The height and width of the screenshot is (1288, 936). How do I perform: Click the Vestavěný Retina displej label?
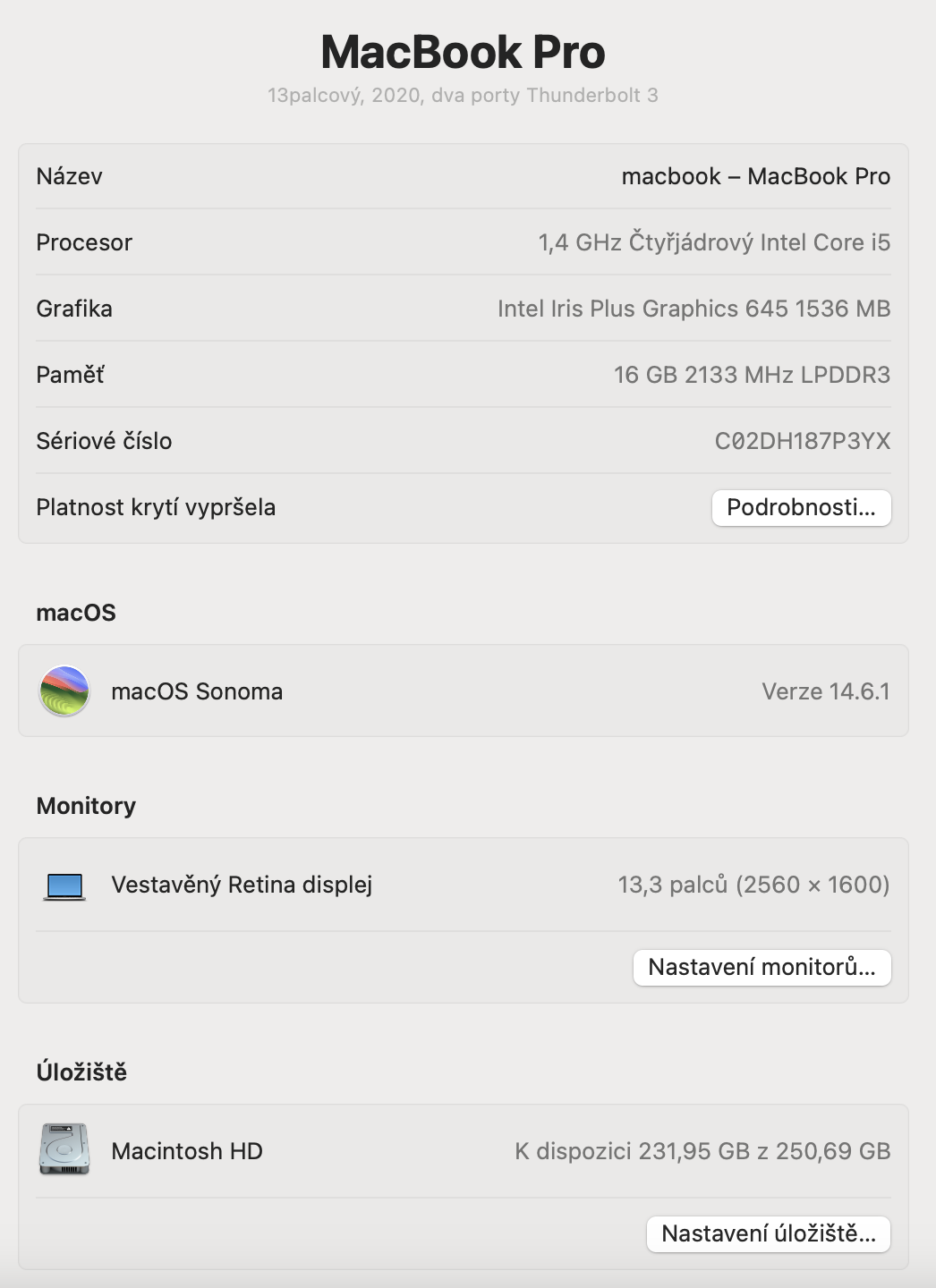pos(242,885)
